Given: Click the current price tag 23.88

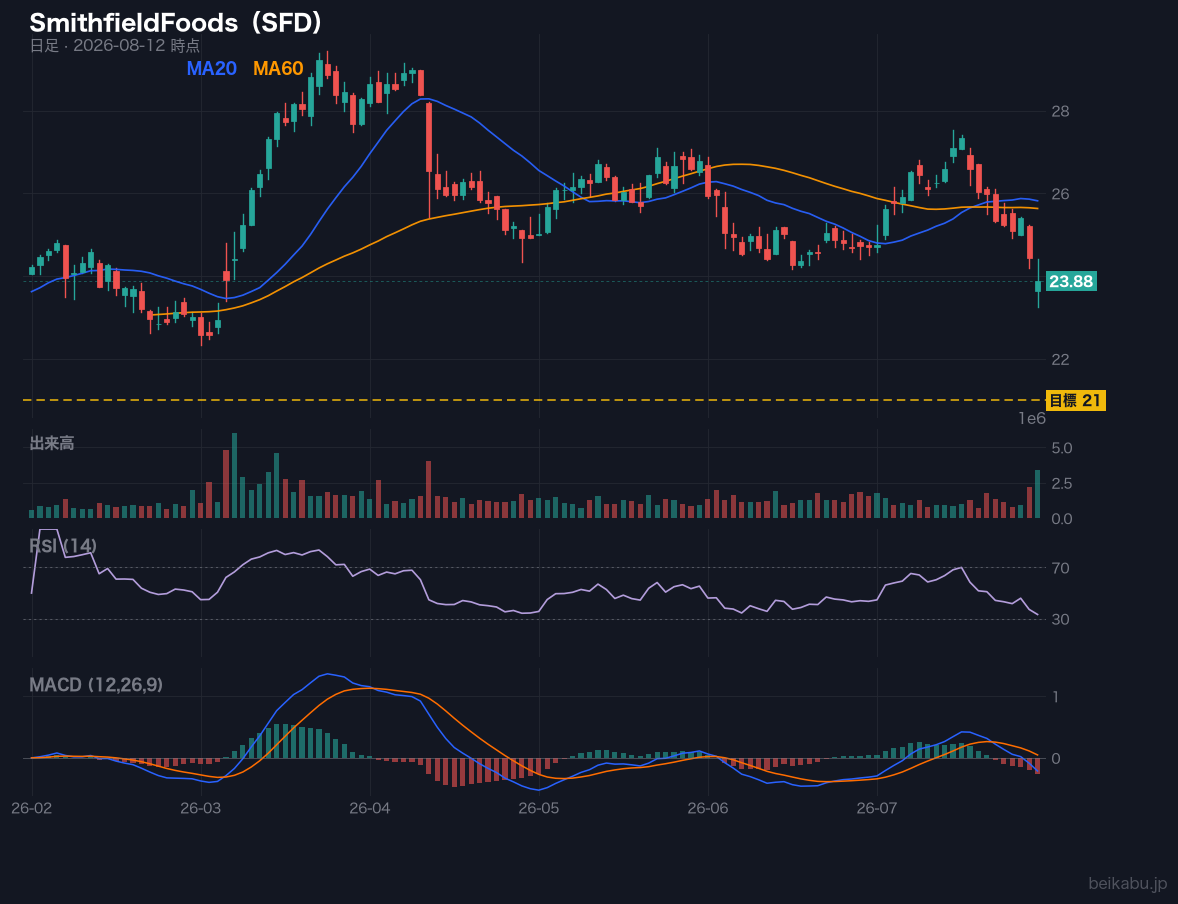Looking at the screenshot, I should pyautogui.click(x=1071, y=282).
